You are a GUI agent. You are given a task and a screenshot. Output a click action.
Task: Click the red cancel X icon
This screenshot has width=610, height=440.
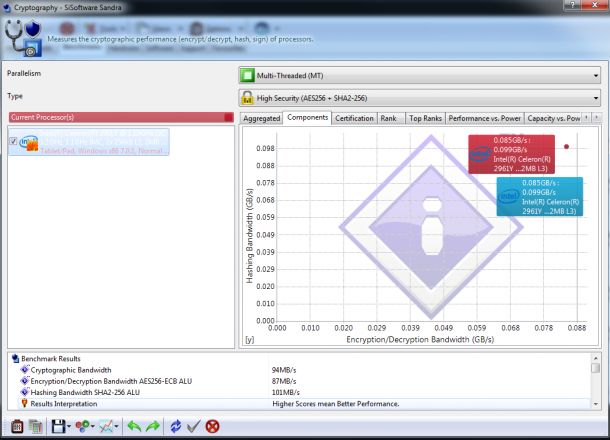pyautogui.click(x=212, y=426)
